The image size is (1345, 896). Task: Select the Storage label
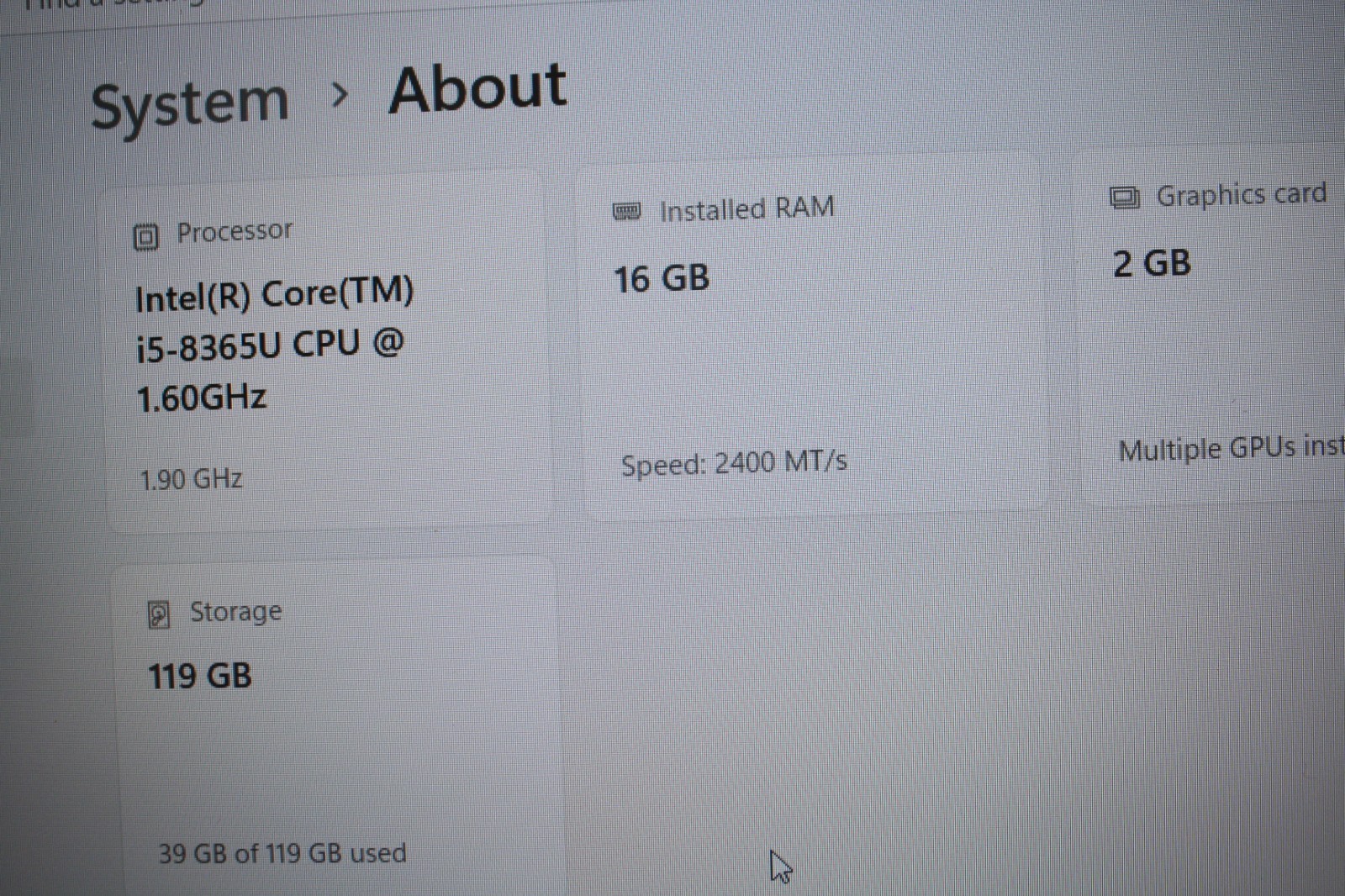coord(235,612)
